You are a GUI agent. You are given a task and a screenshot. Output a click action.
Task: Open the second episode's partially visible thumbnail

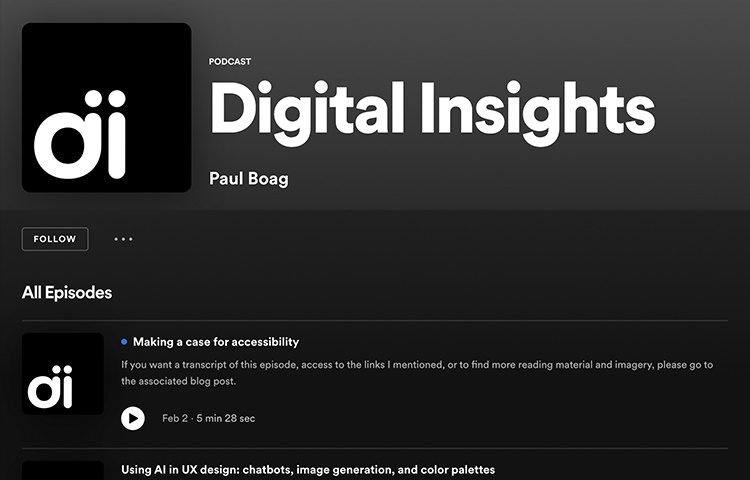tap(63, 470)
